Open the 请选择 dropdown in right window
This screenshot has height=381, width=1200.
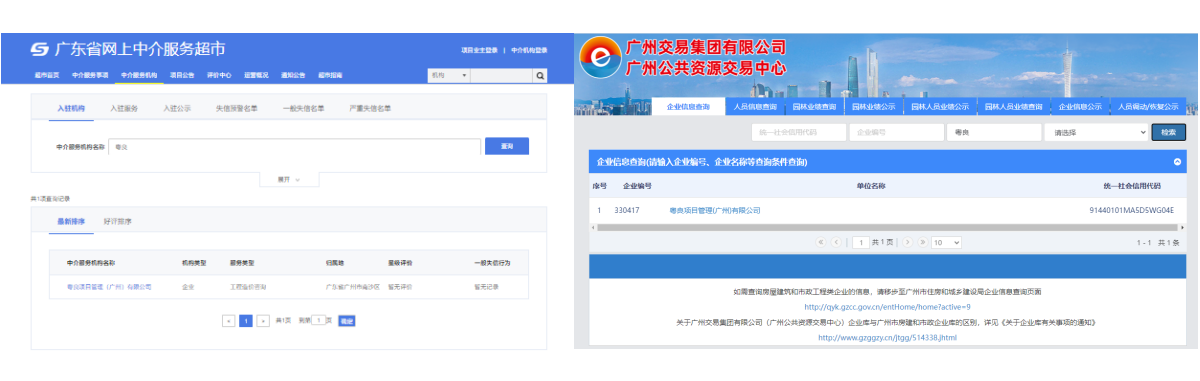coord(1095,131)
